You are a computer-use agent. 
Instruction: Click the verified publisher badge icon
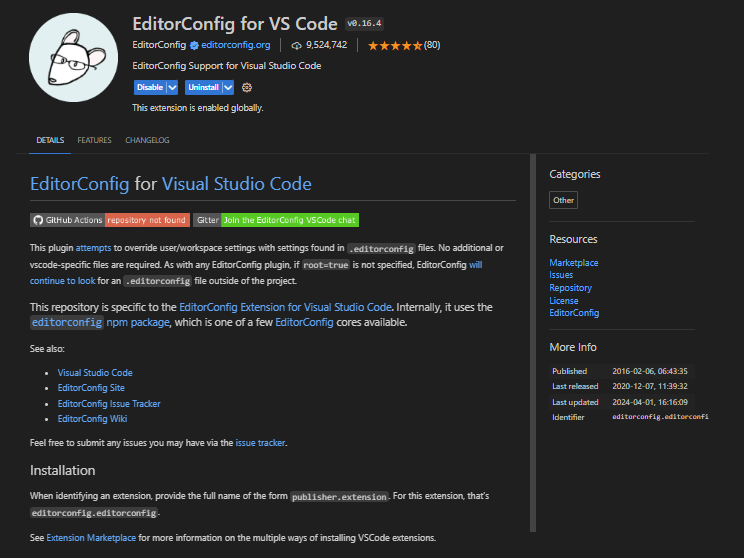click(x=195, y=45)
